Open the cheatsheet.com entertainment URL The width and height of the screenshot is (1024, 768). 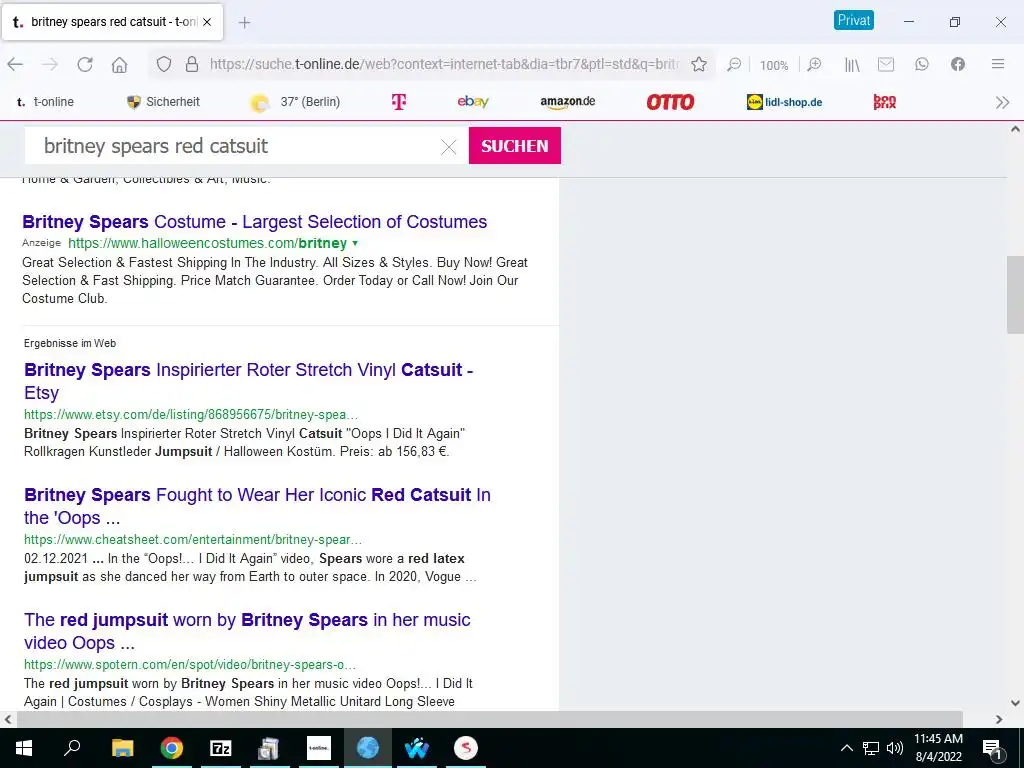click(x=193, y=539)
